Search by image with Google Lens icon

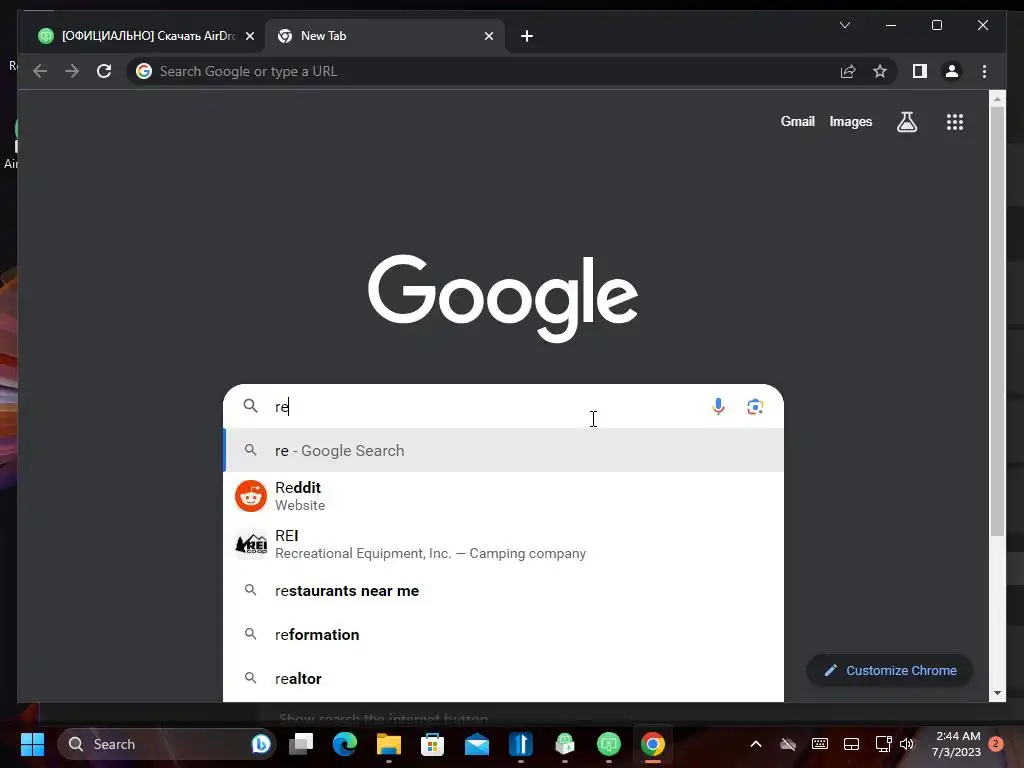pyautogui.click(x=755, y=406)
